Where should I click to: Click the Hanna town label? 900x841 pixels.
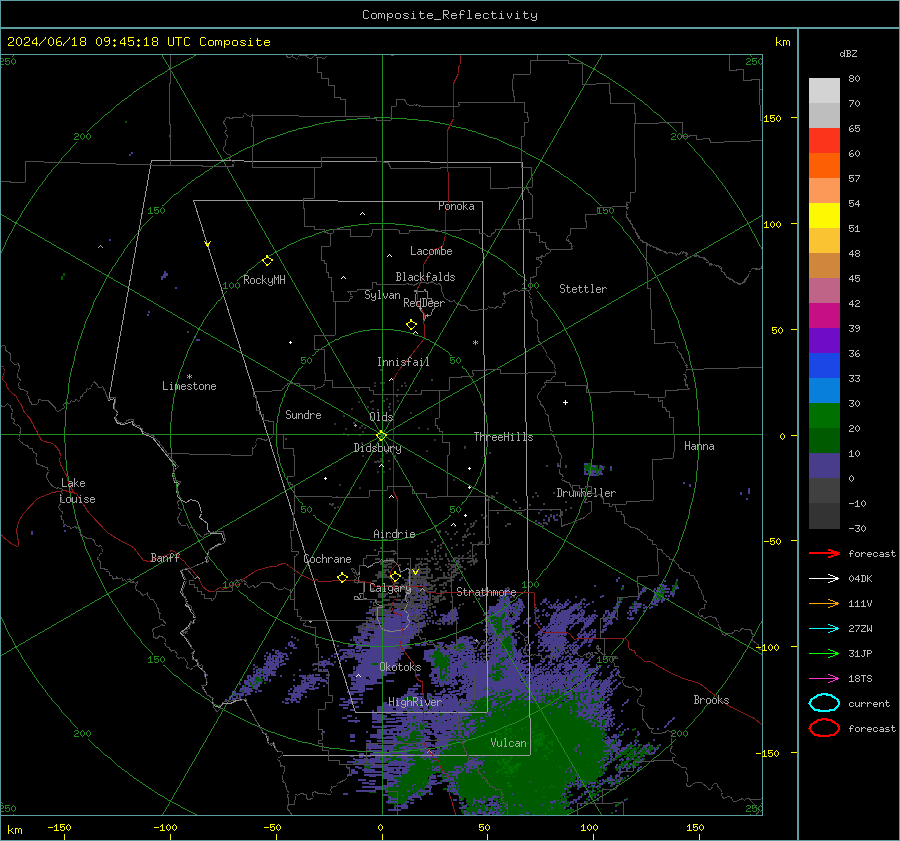[699, 446]
